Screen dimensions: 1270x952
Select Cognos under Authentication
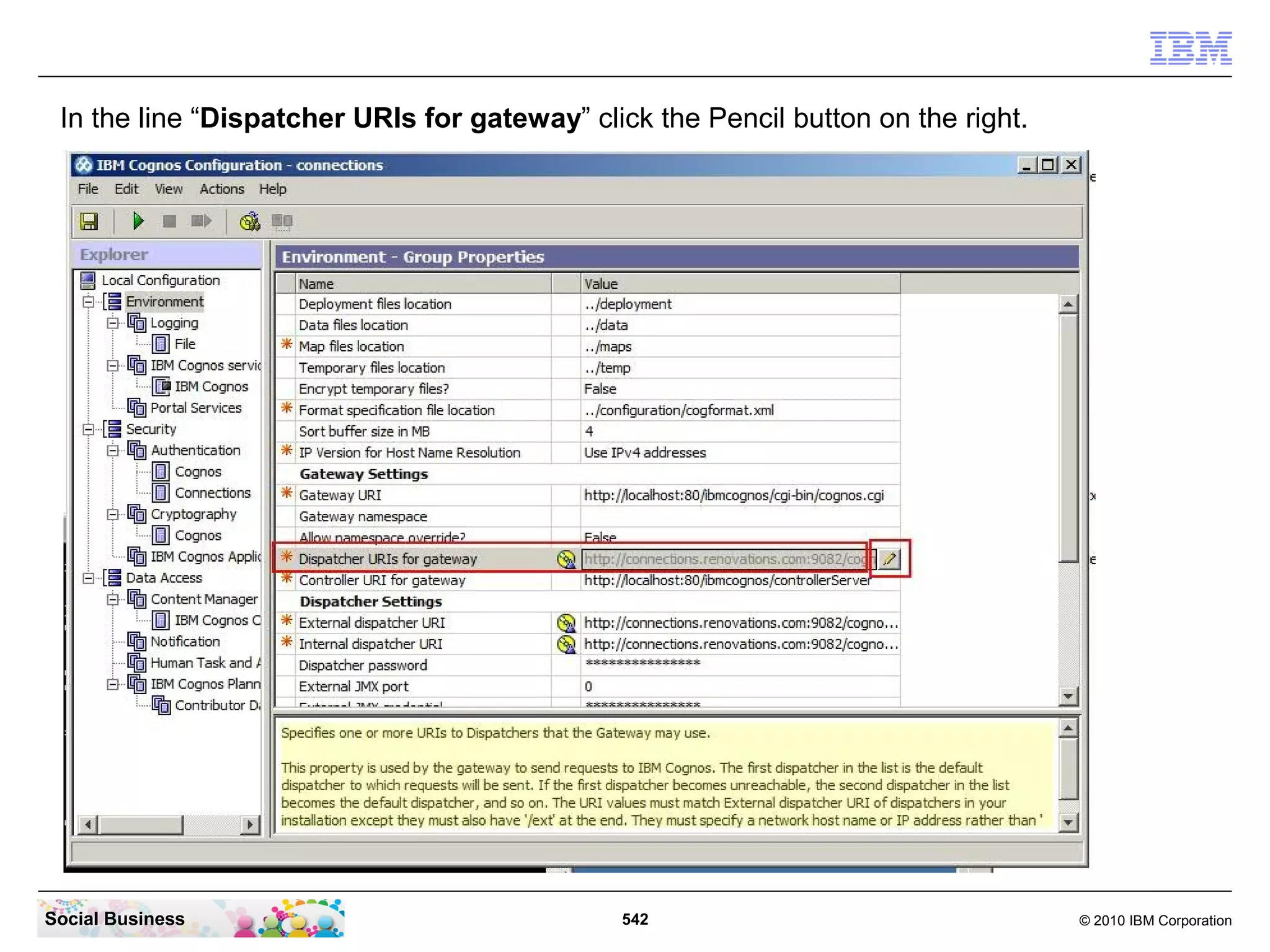[x=198, y=472]
